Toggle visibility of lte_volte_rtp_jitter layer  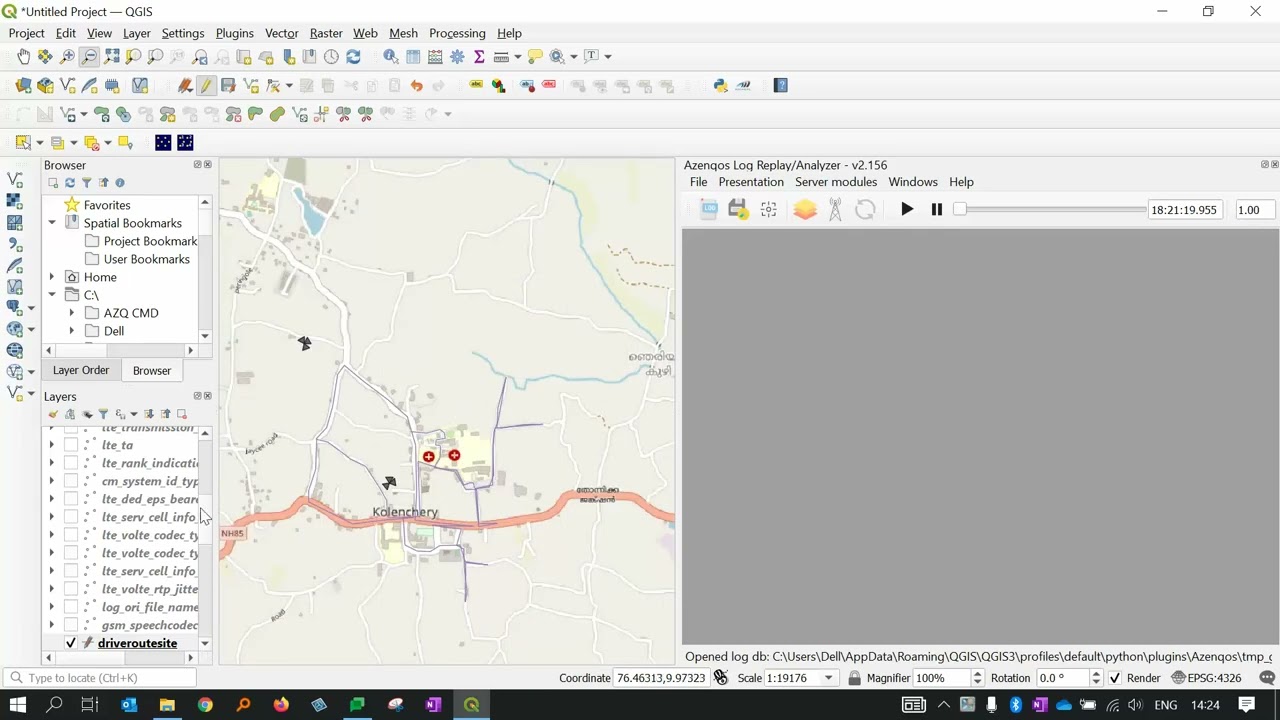[x=71, y=589]
